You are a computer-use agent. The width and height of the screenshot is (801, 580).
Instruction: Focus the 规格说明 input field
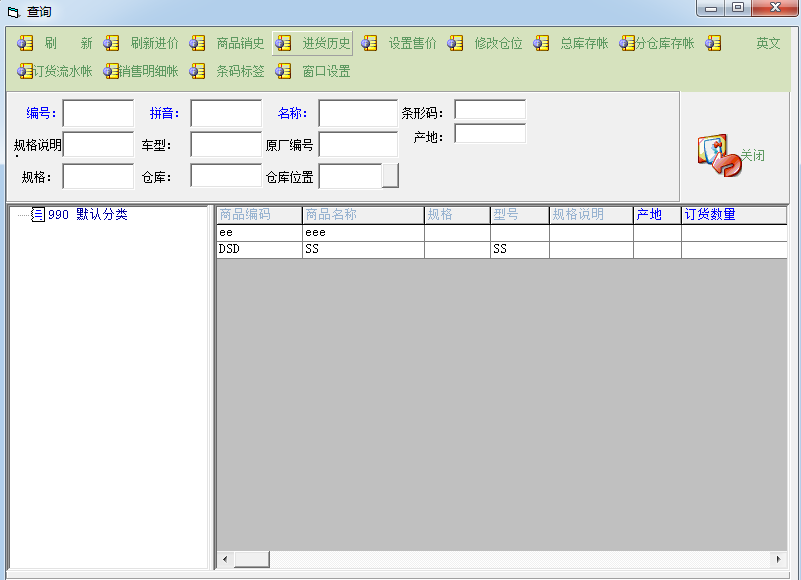(98, 145)
